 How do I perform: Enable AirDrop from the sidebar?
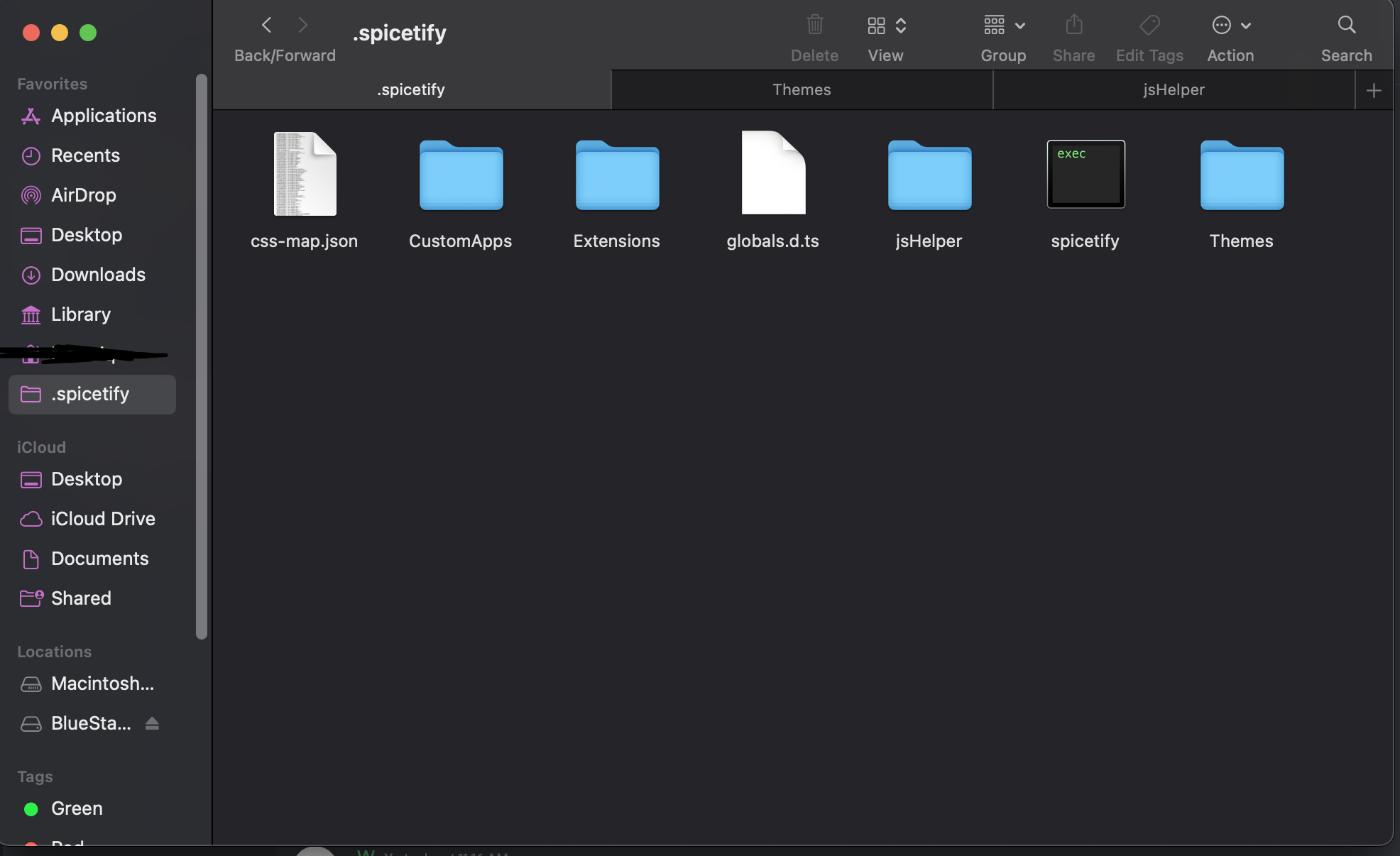(x=83, y=194)
